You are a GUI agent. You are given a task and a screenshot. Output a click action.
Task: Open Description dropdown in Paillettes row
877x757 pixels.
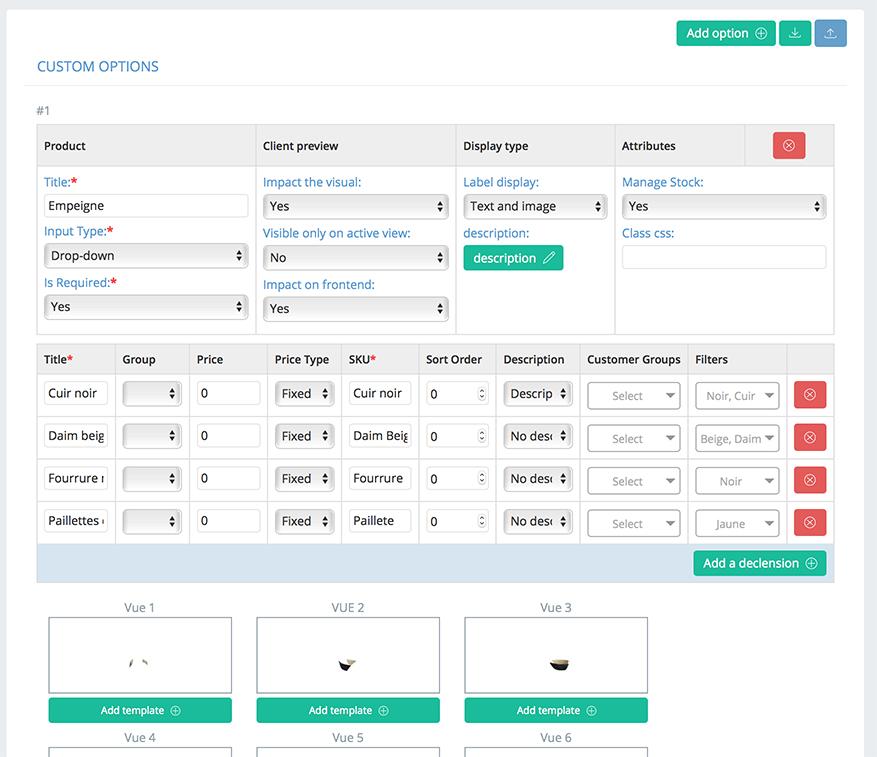[x=537, y=521]
